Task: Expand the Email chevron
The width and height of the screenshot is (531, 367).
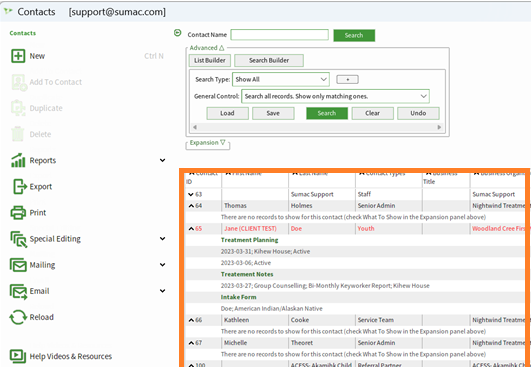Action: [163, 291]
